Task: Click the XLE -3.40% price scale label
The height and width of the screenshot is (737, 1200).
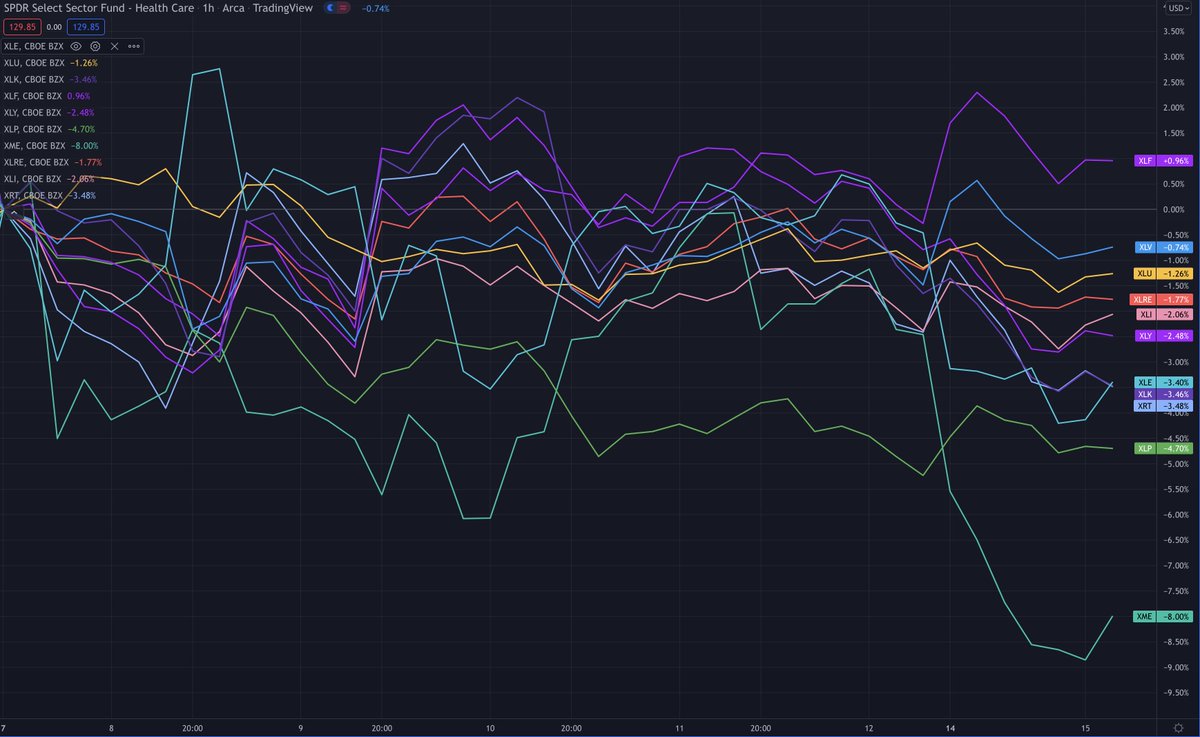Action: [x=1163, y=382]
